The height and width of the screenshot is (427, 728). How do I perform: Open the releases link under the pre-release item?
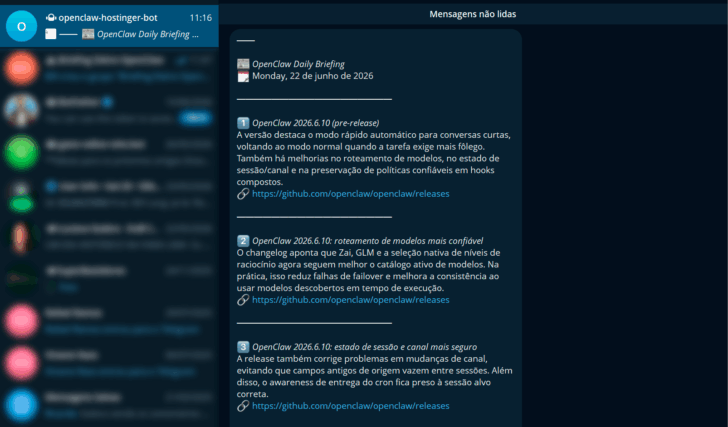[x=351, y=194]
